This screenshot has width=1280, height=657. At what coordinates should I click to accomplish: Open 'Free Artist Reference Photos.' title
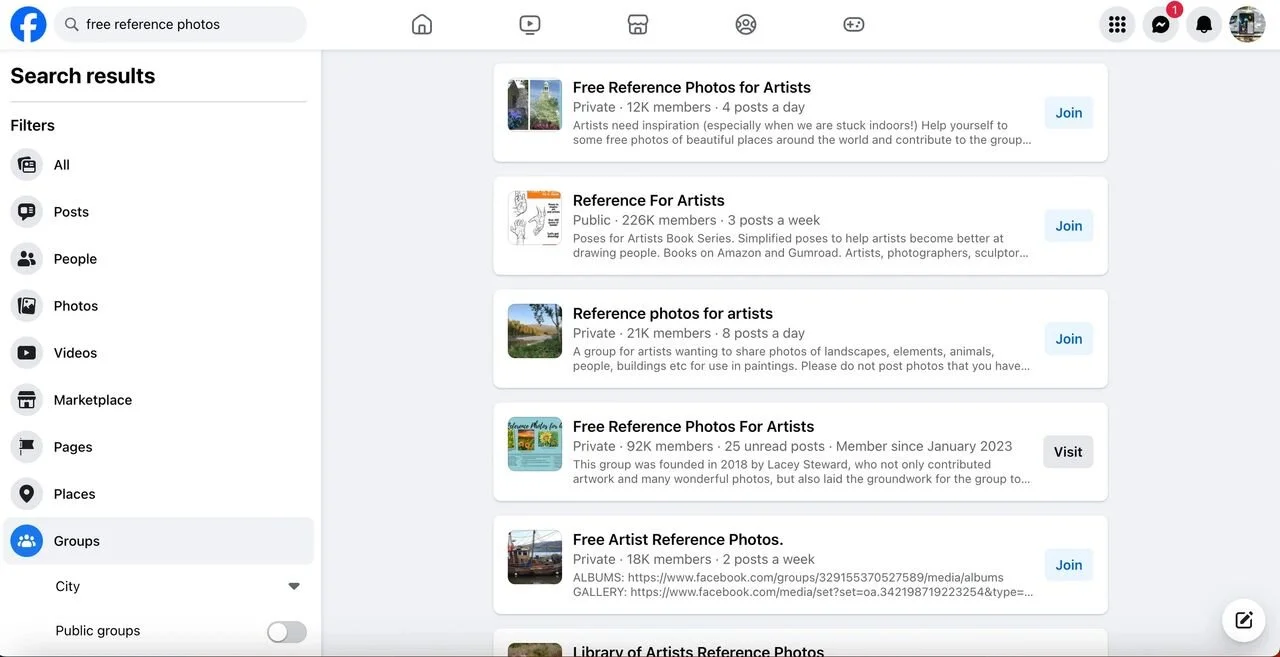click(x=678, y=539)
